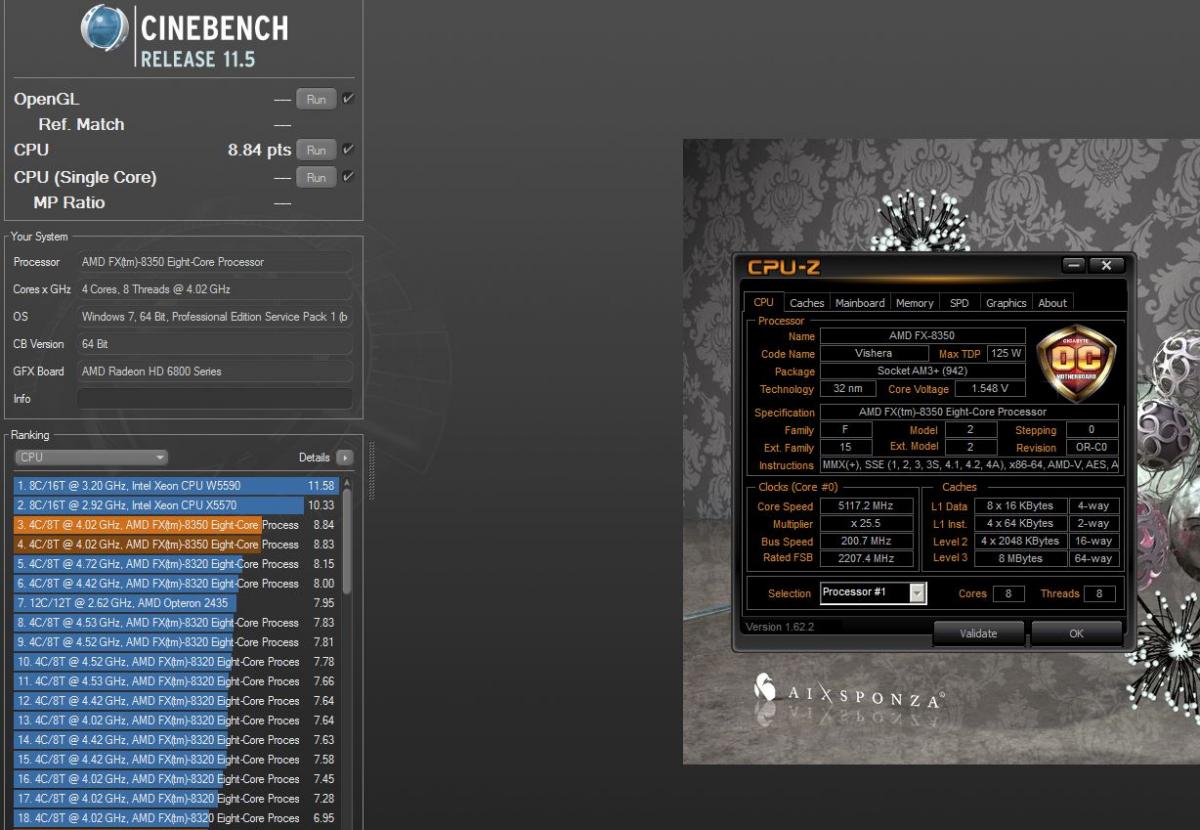
Task: Click the Level 3 8 MBytes value
Action: tap(1019, 558)
